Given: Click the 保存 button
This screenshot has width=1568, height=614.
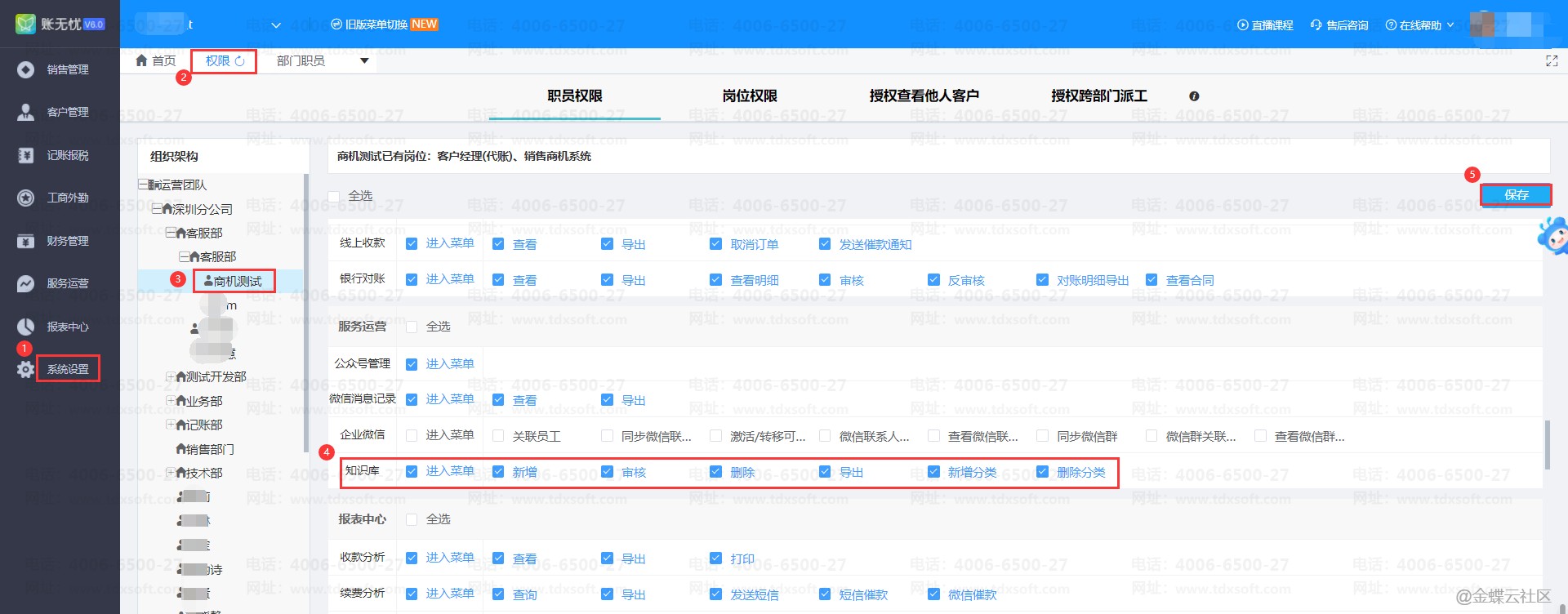Looking at the screenshot, I should pyautogui.click(x=1515, y=195).
